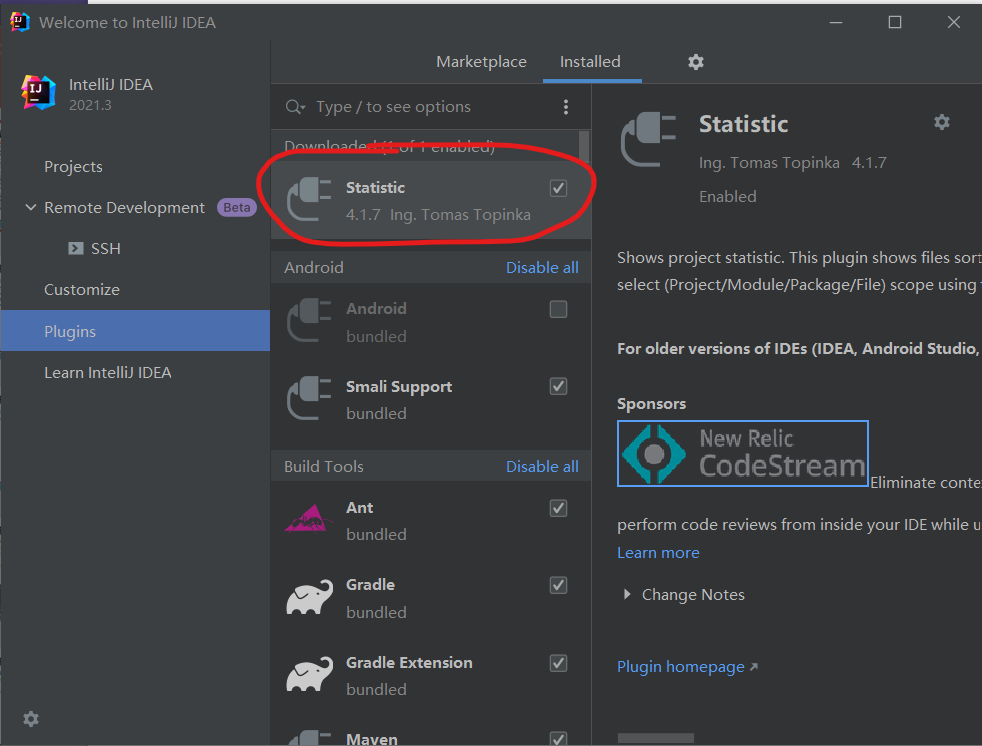Select the Maven plugin name

[x=371, y=739]
